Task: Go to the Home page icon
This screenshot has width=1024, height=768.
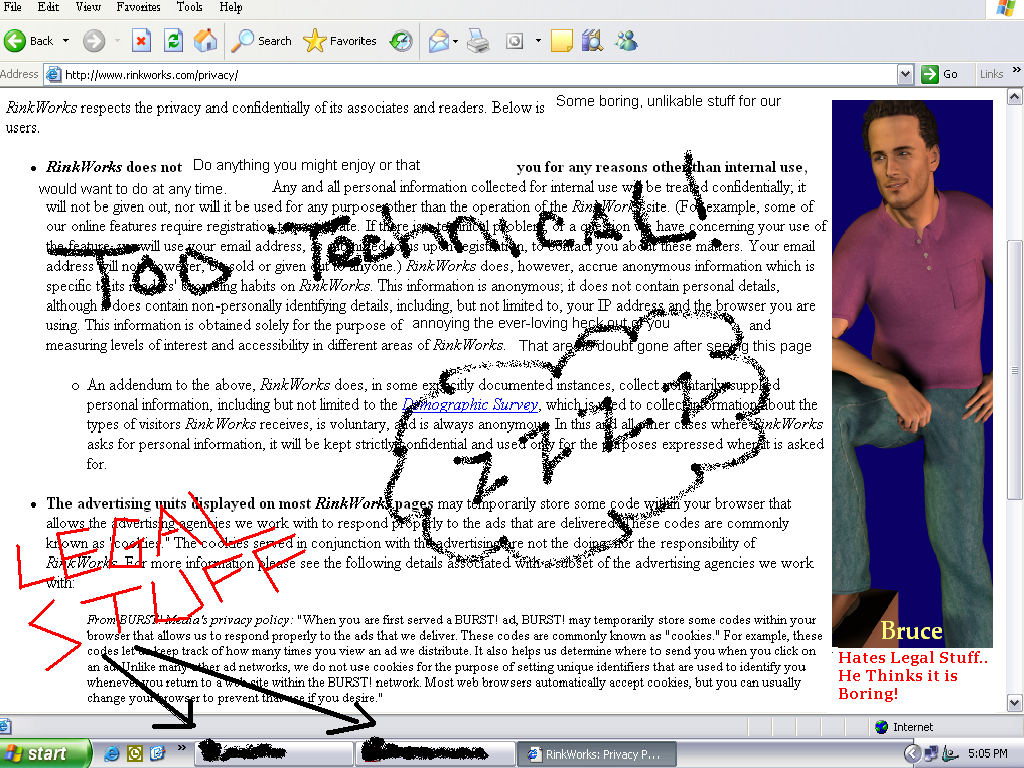Action: tap(205, 41)
